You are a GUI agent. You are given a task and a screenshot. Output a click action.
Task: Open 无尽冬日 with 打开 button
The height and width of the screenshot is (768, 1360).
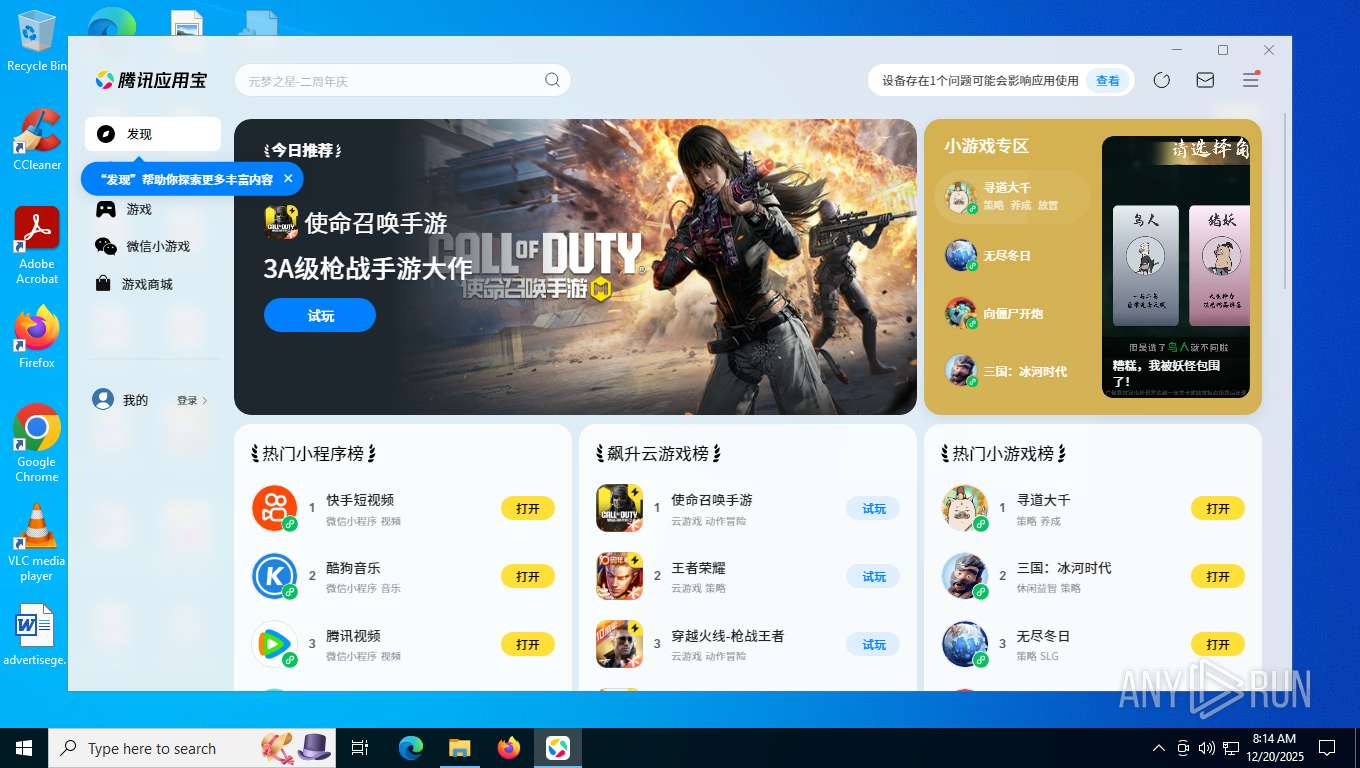pos(1218,644)
